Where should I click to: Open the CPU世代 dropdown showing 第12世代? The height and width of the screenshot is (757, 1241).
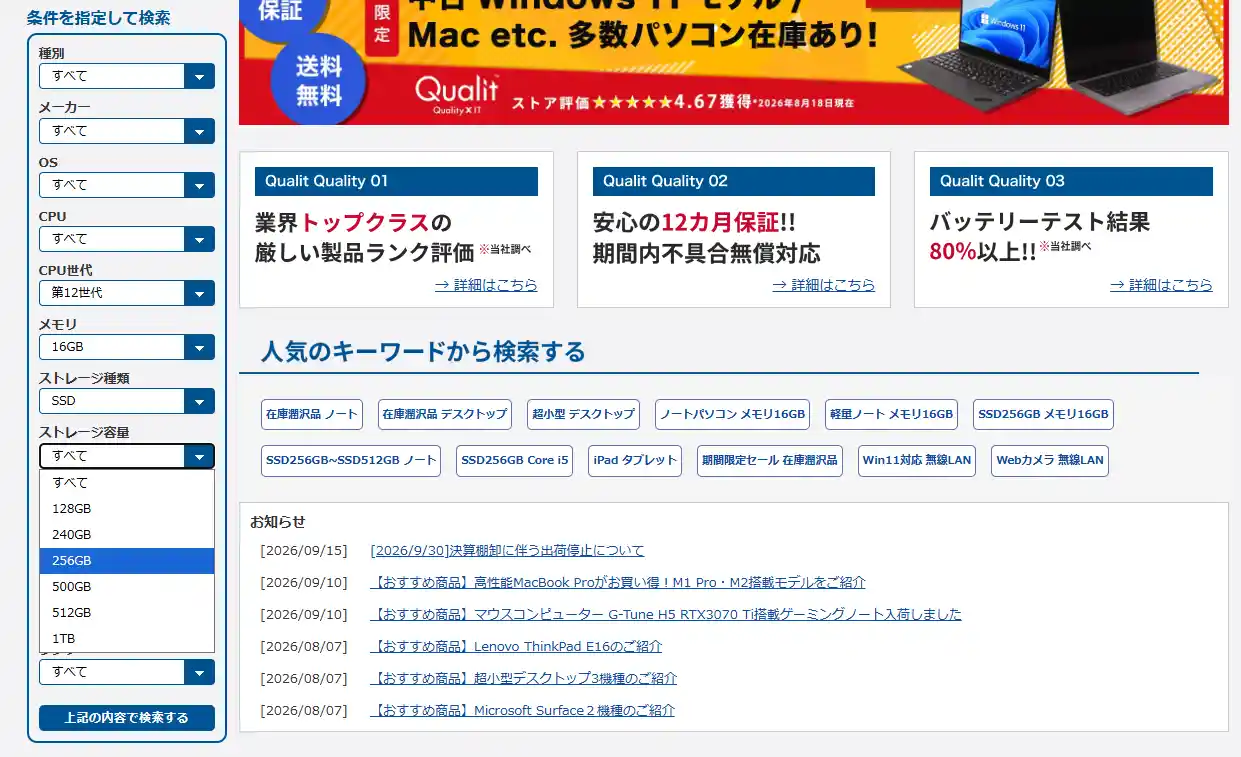127,293
